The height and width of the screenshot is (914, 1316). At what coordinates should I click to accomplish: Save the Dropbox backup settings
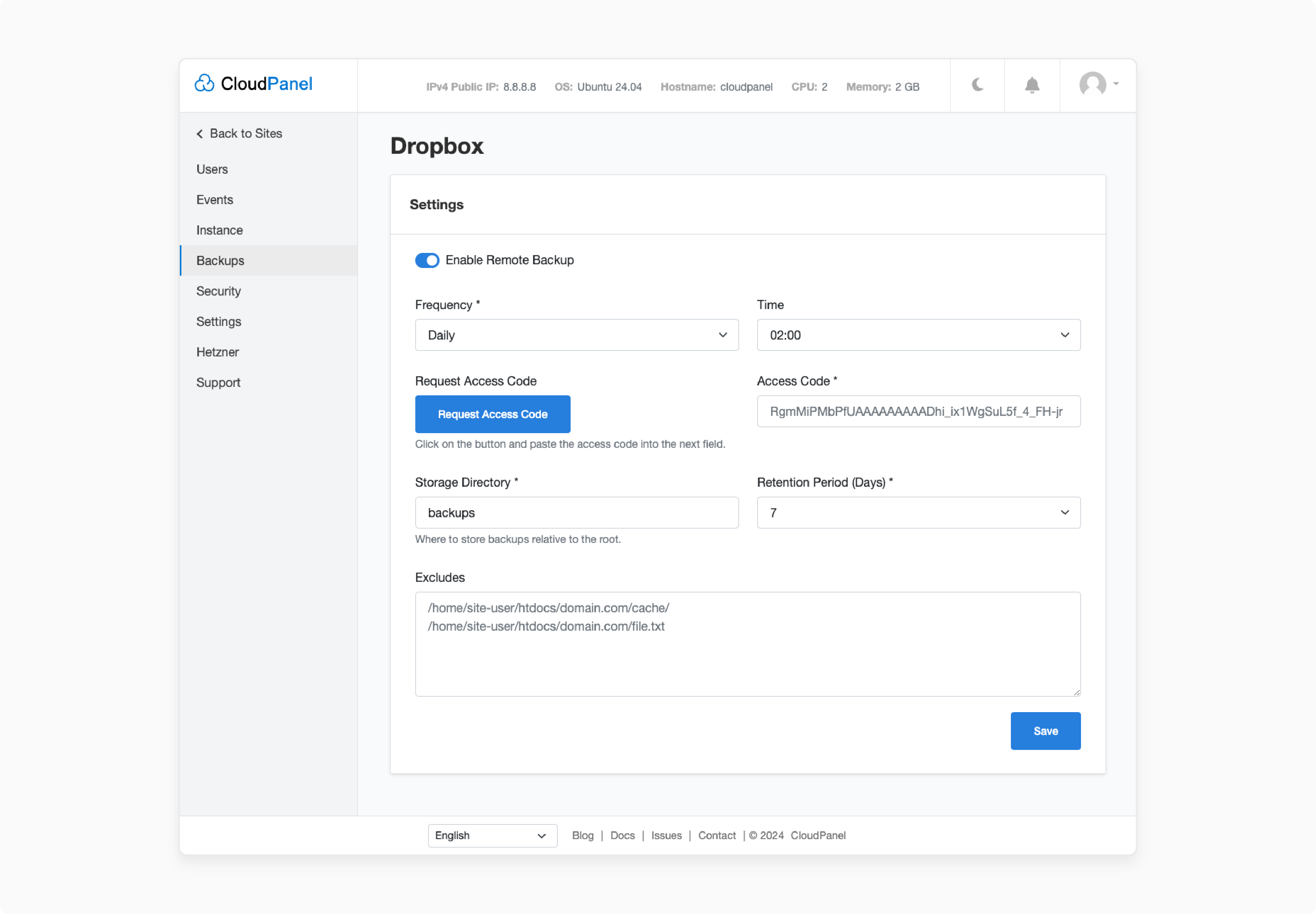tap(1045, 731)
